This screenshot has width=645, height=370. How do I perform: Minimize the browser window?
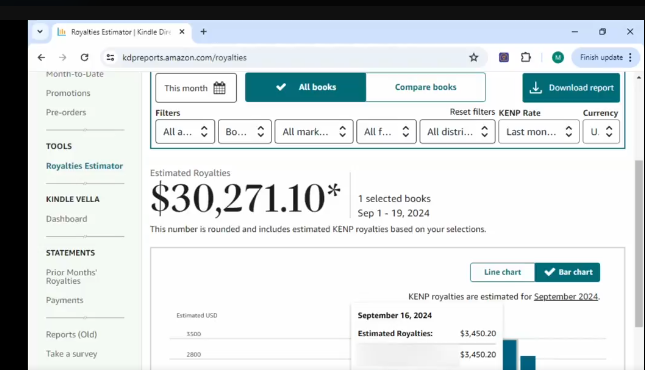tap(575, 32)
